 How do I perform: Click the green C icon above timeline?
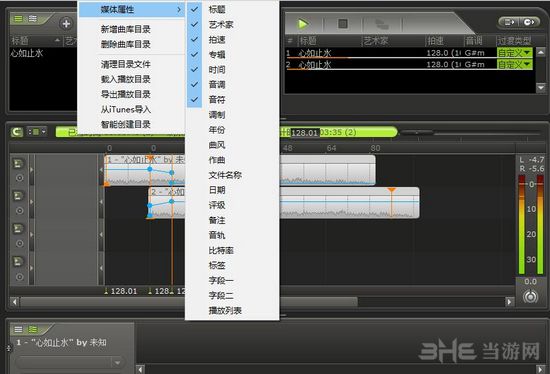pyautogui.click(x=17, y=132)
